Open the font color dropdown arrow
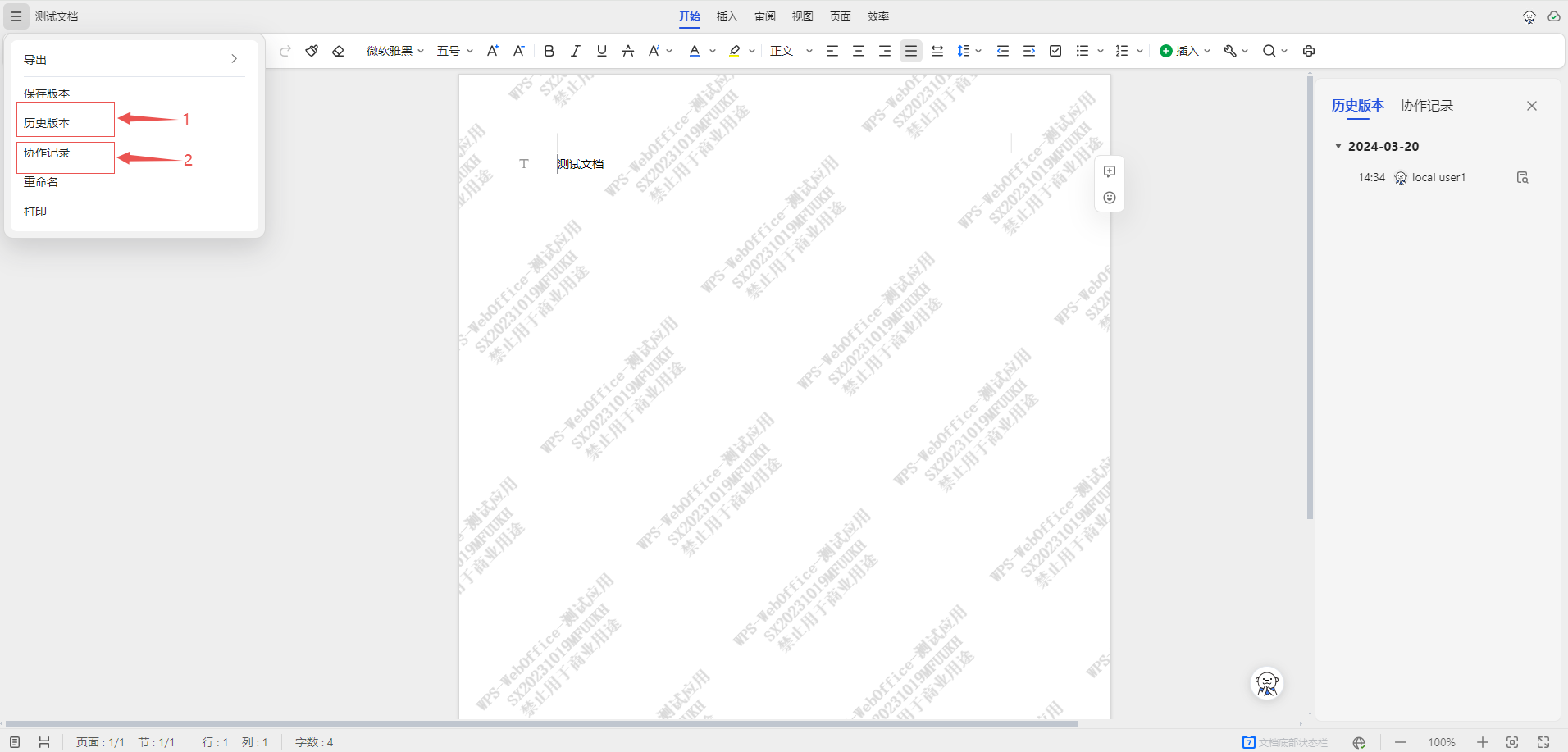 713,51
